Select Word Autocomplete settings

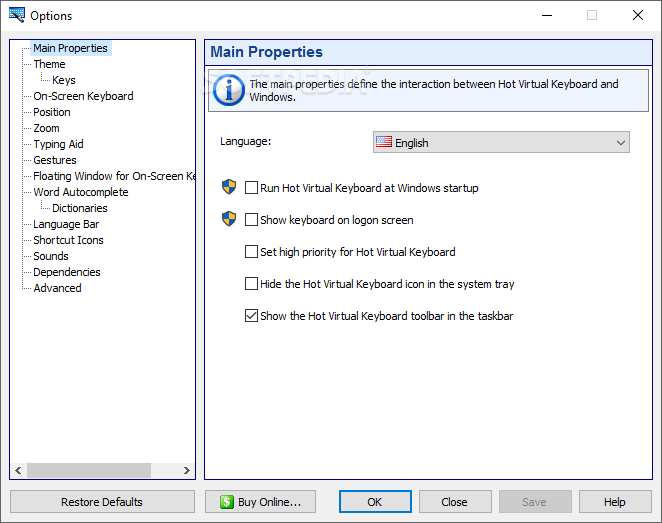(81, 192)
